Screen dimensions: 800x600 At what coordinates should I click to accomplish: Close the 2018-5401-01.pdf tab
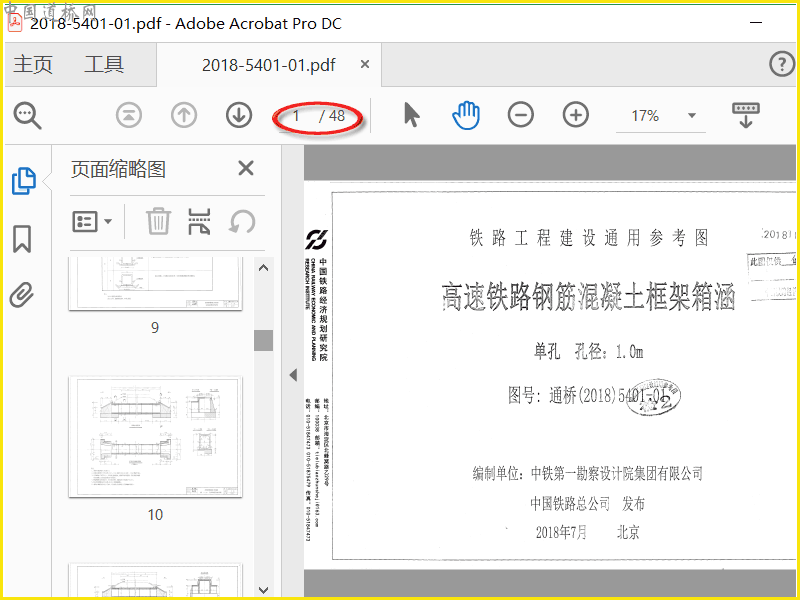point(365,65)
